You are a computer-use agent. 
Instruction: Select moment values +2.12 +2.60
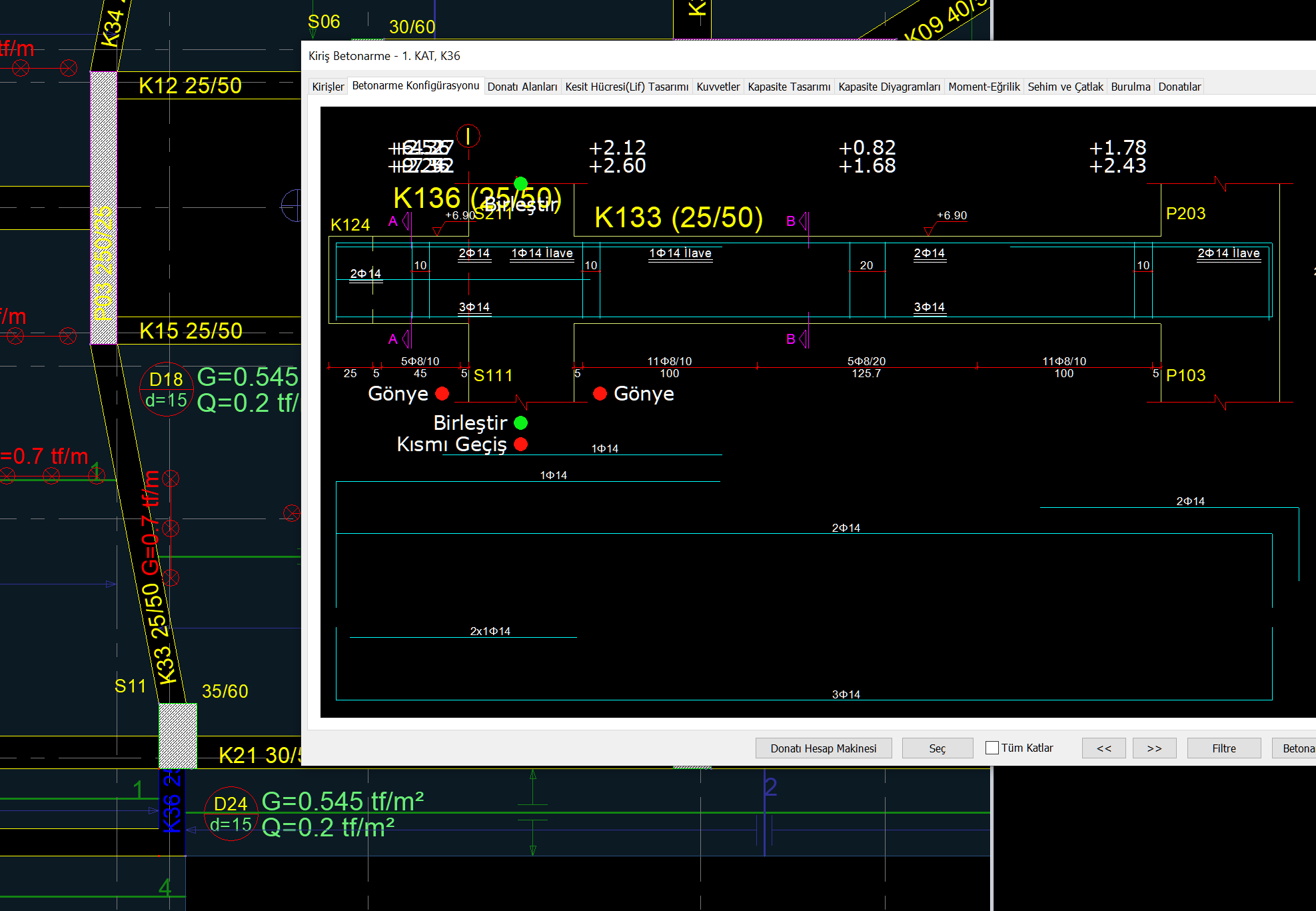coord(617,157)
